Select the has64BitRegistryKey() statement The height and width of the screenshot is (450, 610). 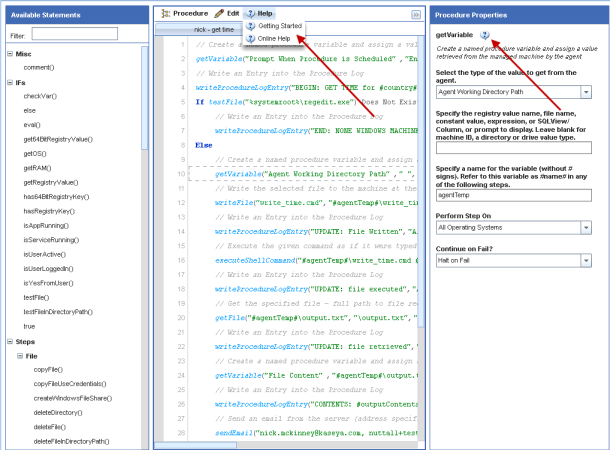coord(56,197)
